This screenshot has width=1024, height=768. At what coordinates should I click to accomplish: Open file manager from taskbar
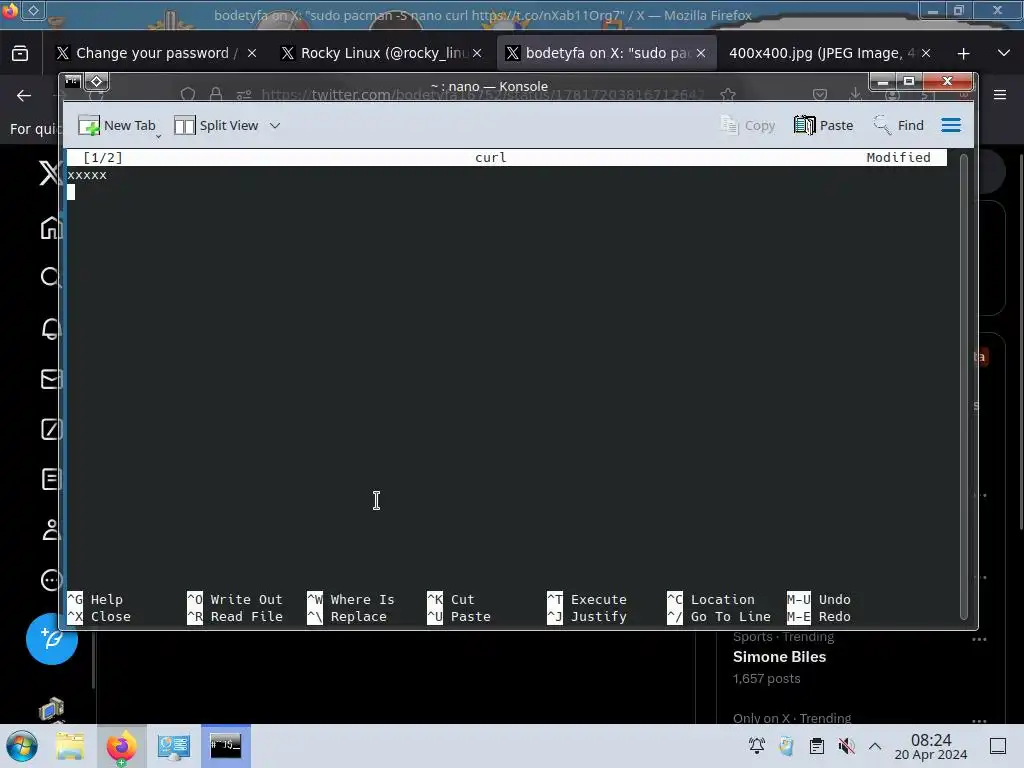tap(70, 746)
